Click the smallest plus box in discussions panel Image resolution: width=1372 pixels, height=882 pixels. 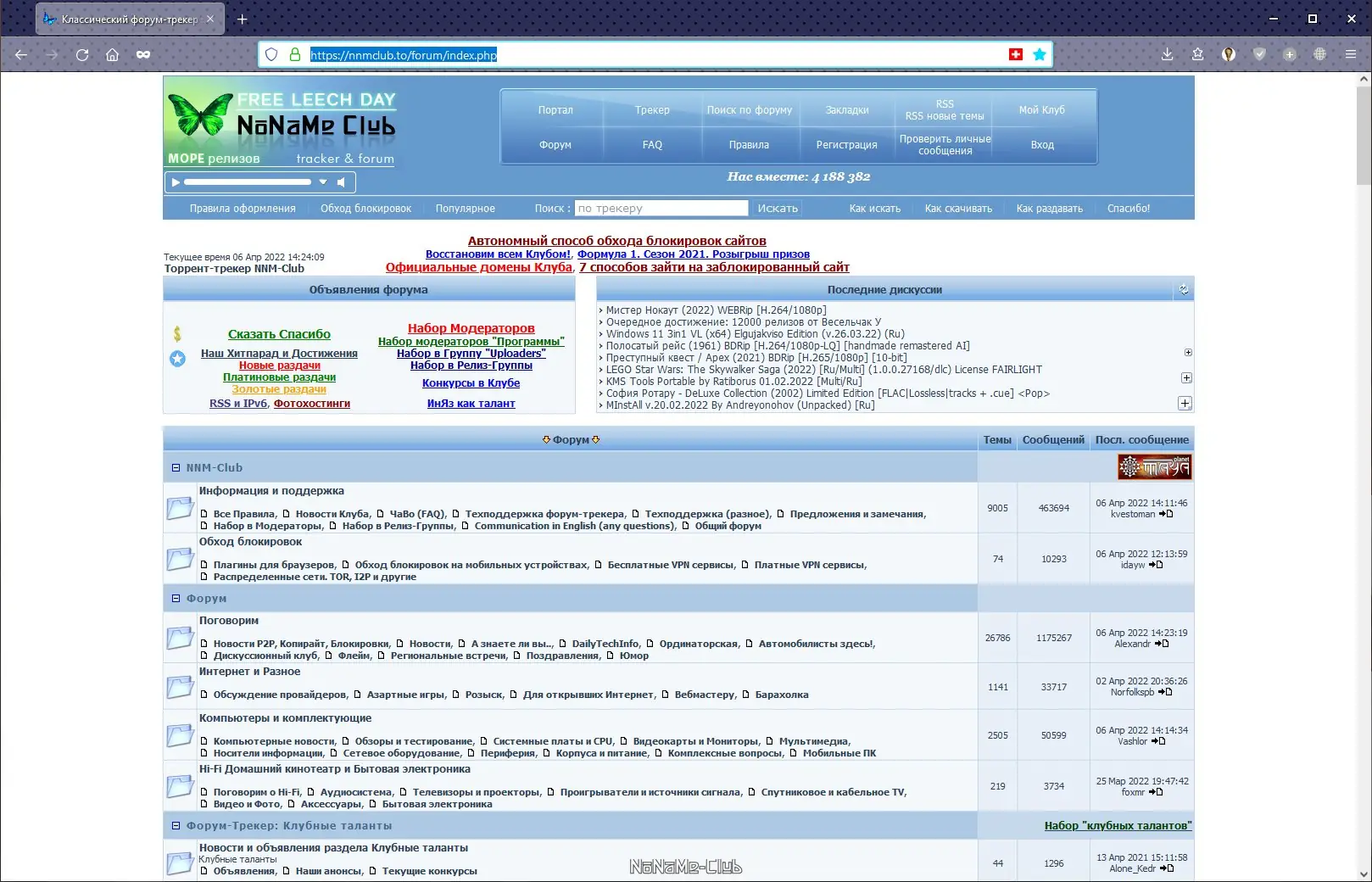(x=1188, y=352)
